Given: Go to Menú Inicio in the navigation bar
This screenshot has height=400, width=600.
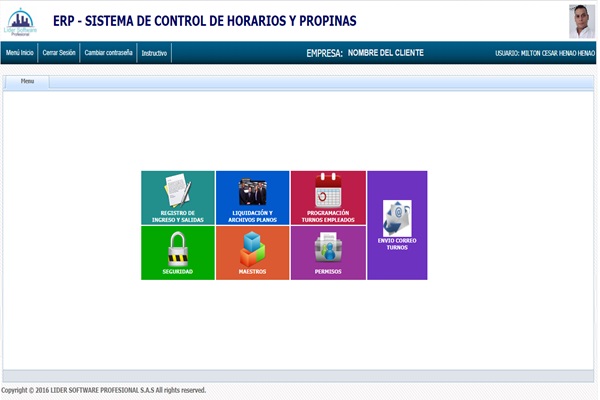Looking at the screenshot, I should 20,52.
